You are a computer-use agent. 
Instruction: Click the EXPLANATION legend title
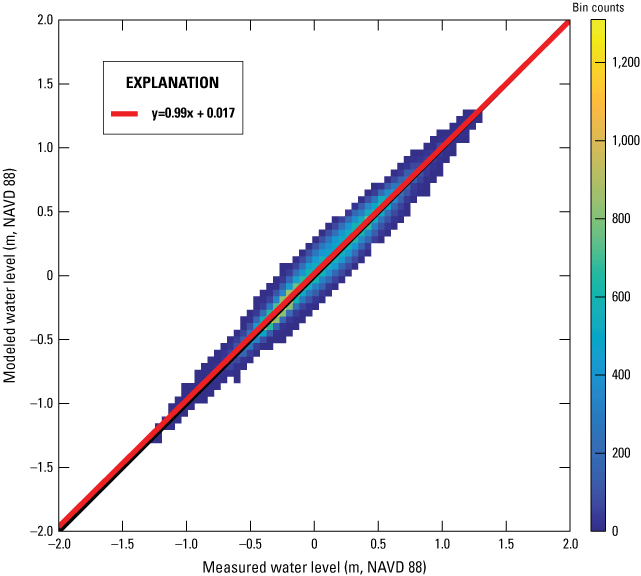(172, 82)
